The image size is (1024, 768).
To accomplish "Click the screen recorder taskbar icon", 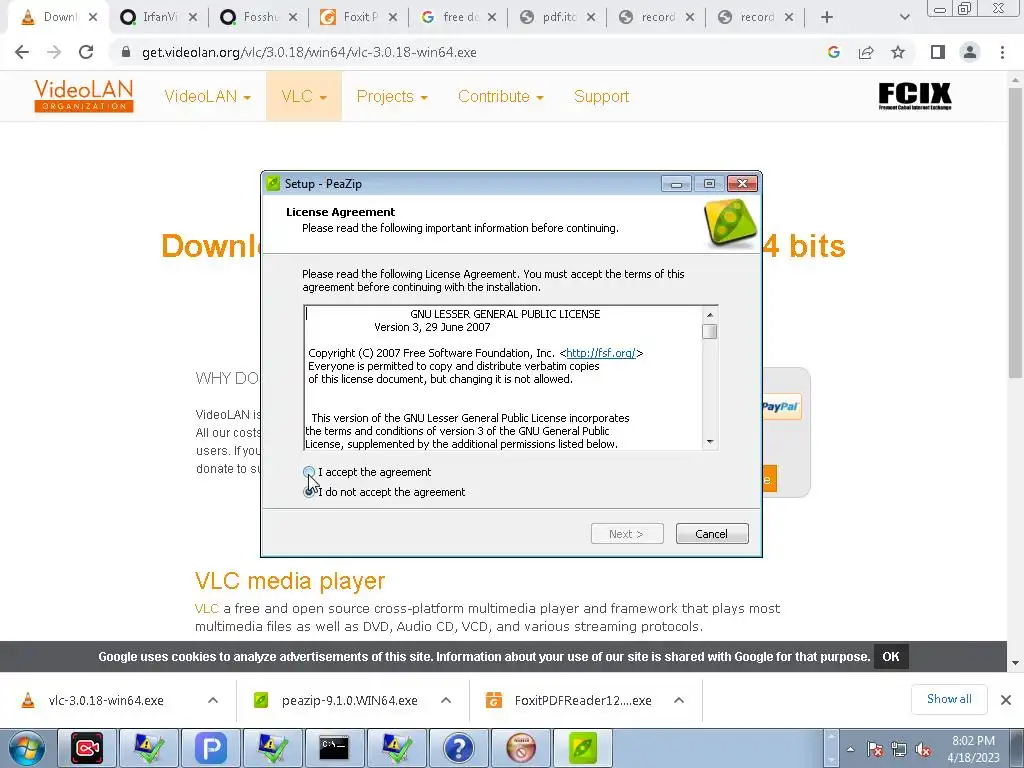I will (87, 748).
